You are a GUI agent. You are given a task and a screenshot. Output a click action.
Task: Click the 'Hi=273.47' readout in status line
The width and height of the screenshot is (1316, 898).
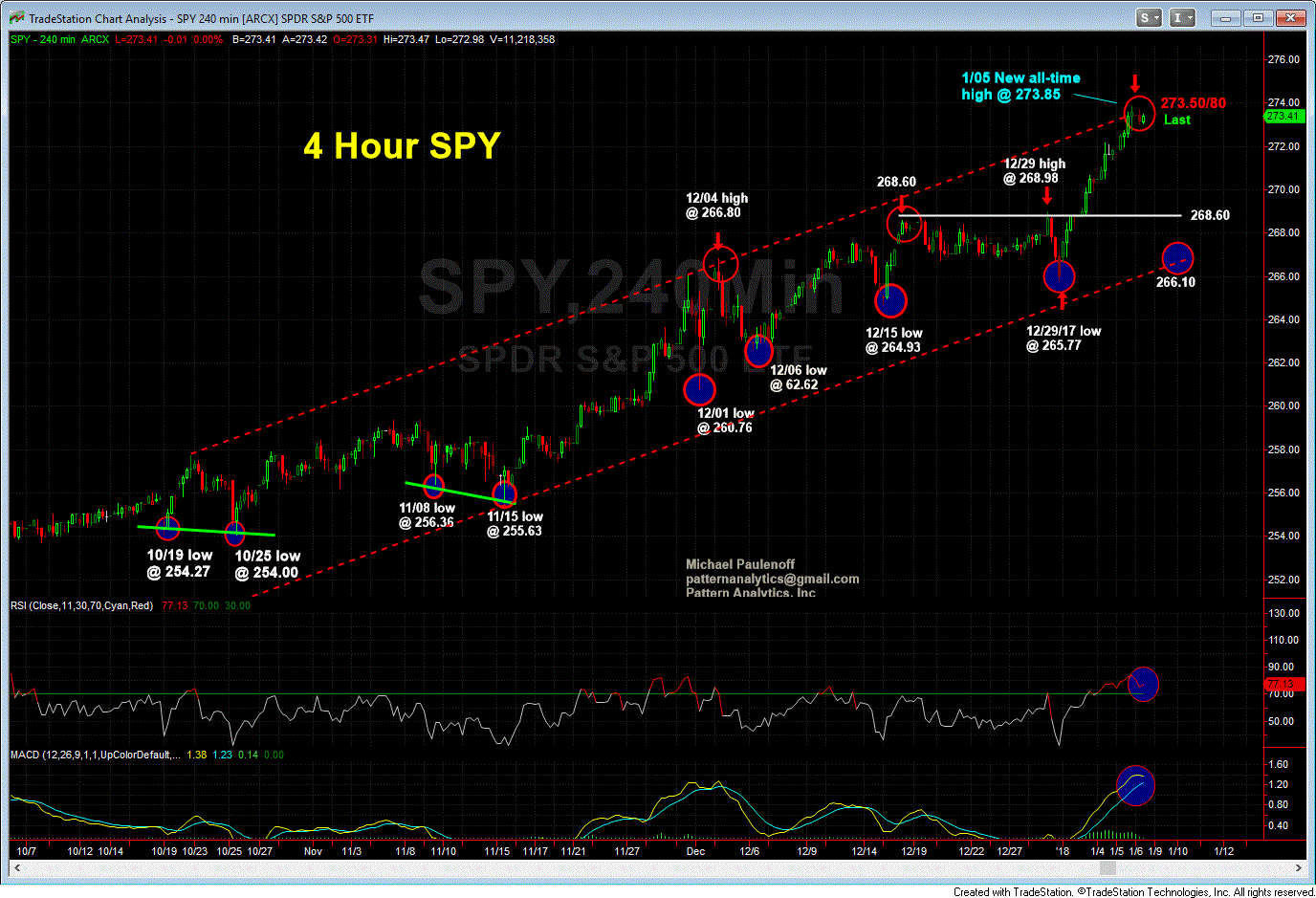click(x=406, y=39)
